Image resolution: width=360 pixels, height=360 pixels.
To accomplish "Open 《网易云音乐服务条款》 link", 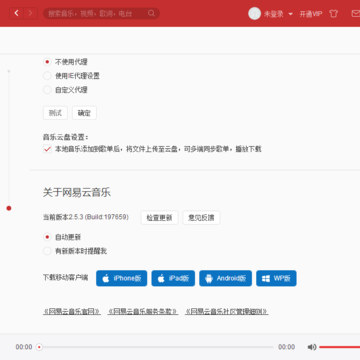I will pos(143,312).
